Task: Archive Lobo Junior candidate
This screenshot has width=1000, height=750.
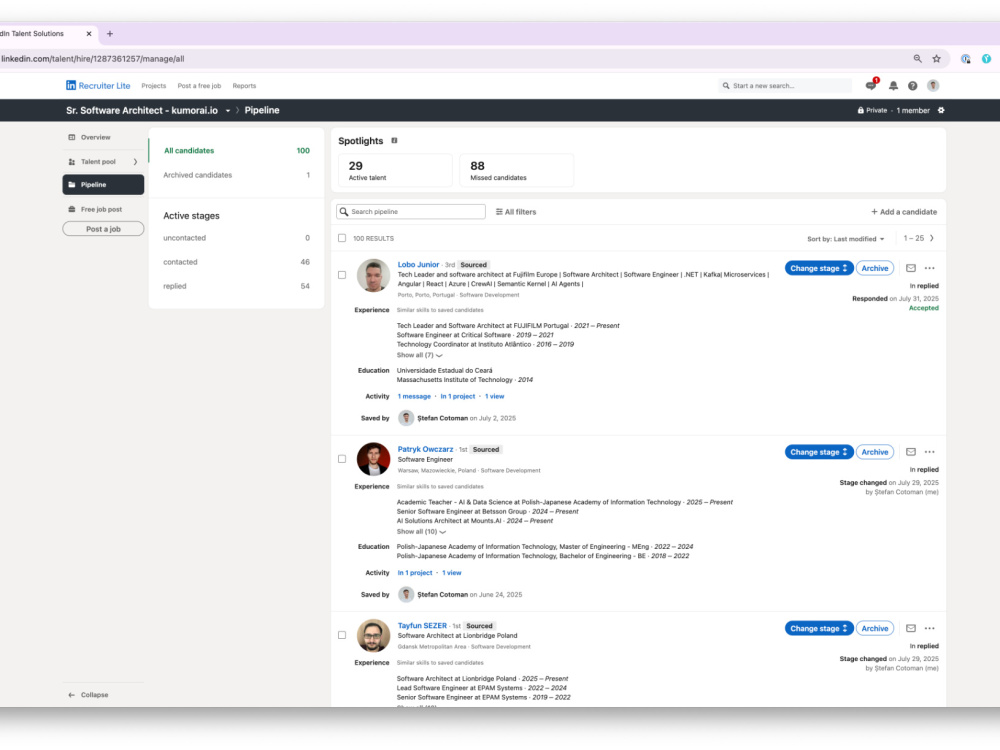Action: [x=874, y=268]
